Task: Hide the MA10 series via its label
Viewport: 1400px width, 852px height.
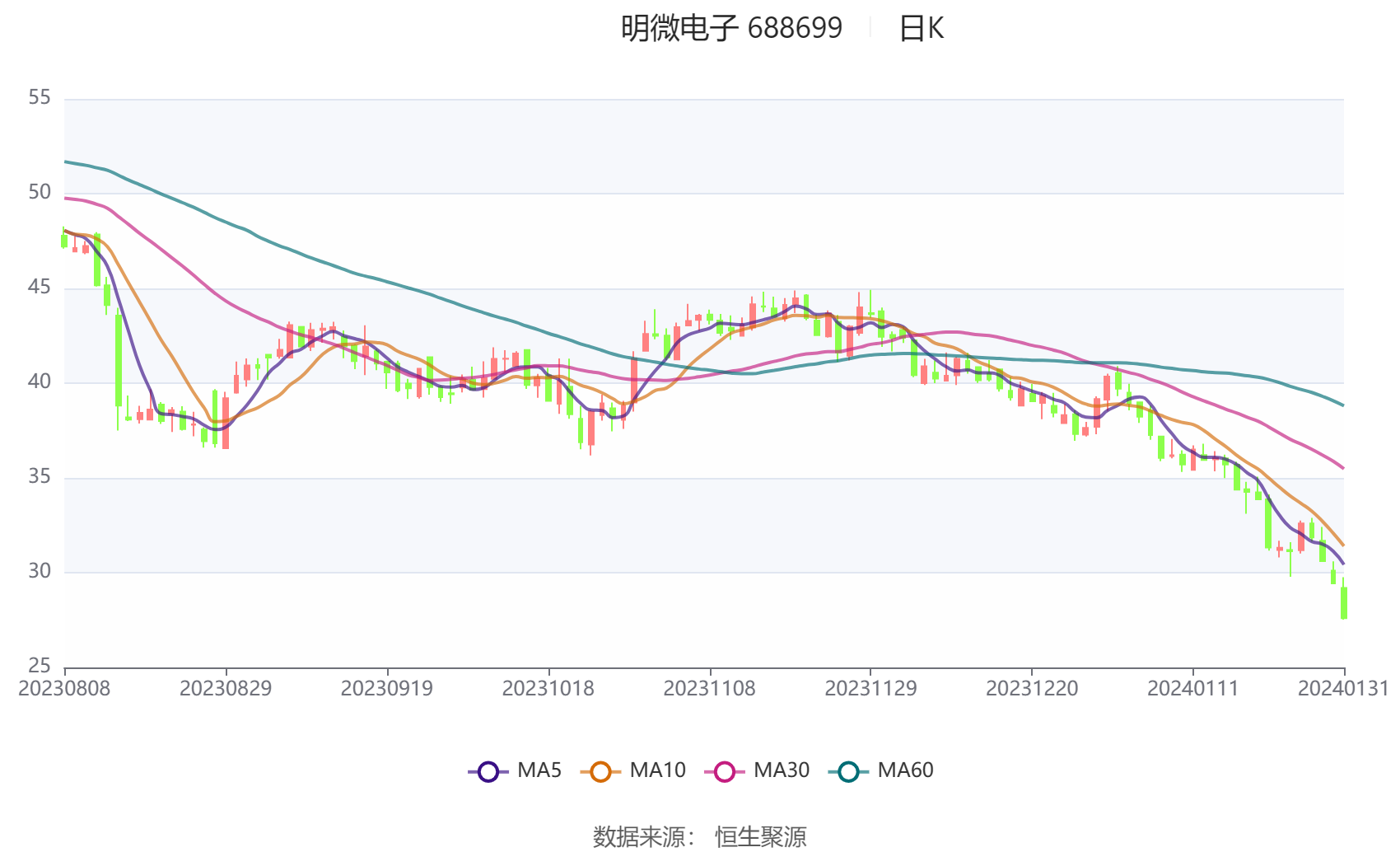Action: tap(657, 770)
